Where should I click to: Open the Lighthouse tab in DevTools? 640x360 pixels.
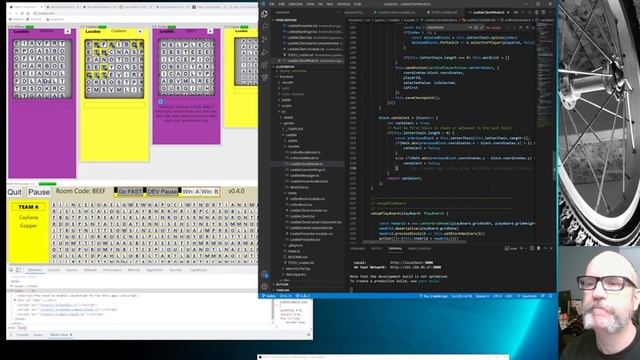pyautogui.click(x=198, y=270)
